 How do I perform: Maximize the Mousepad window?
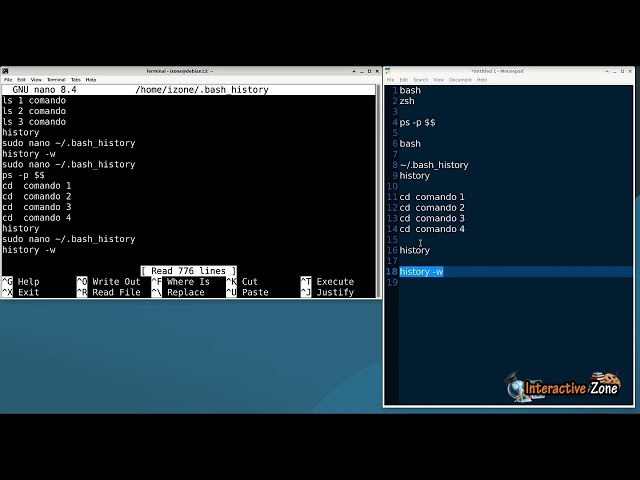click(622, 71)
